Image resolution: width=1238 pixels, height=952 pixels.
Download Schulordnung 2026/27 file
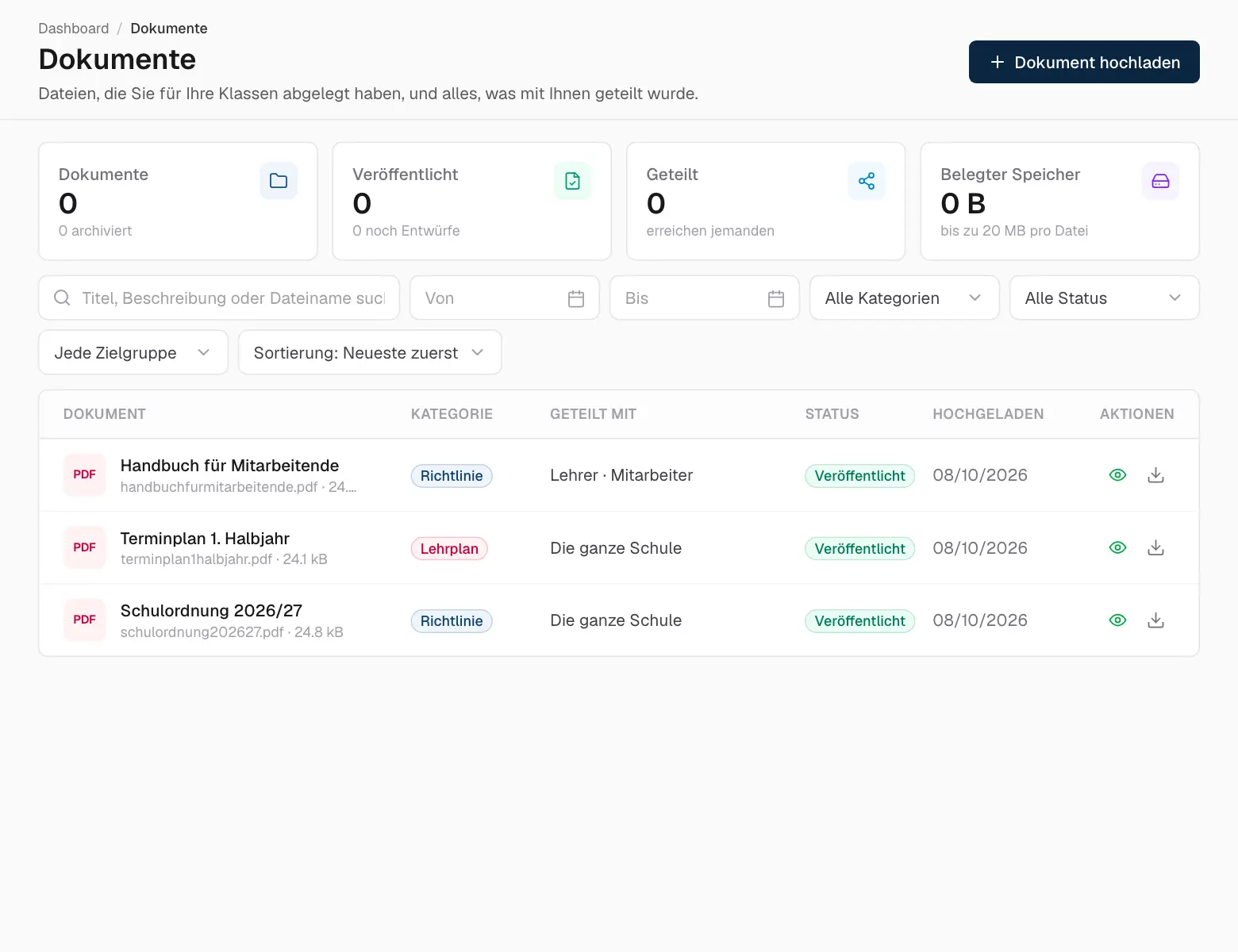(1156, 620)
